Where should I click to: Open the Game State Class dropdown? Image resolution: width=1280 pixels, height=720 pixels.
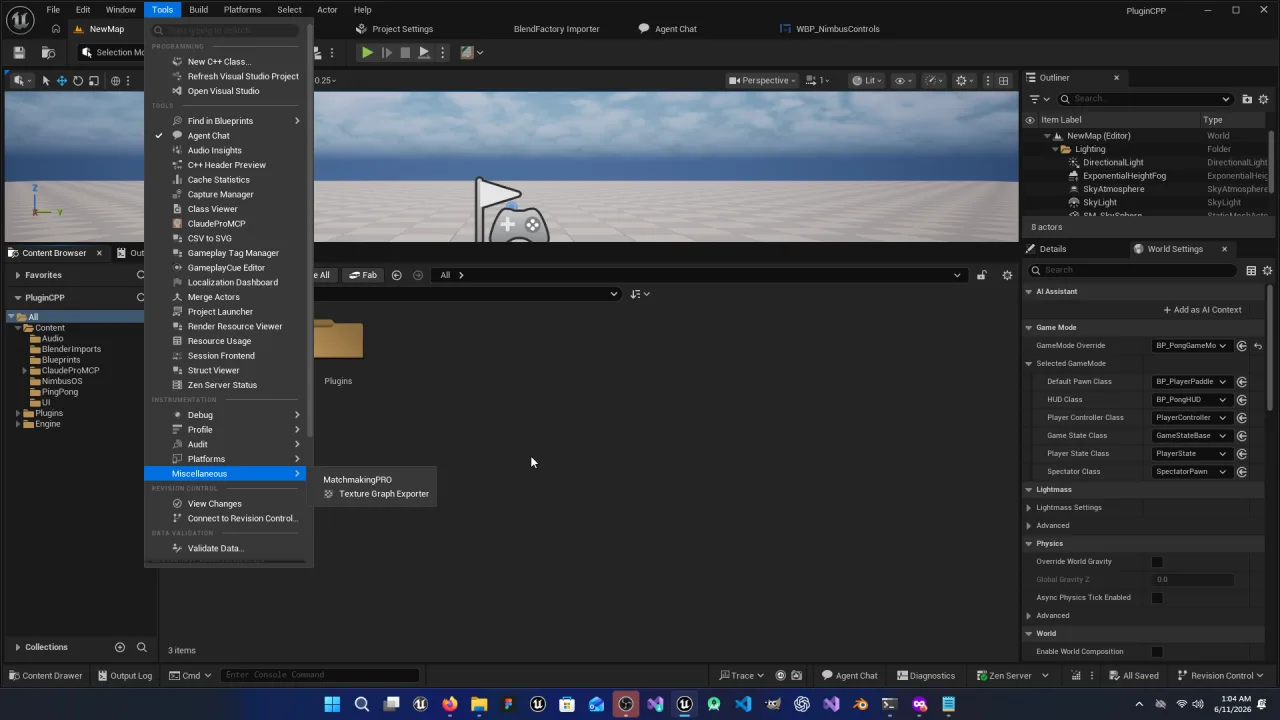coord(1190,436)
